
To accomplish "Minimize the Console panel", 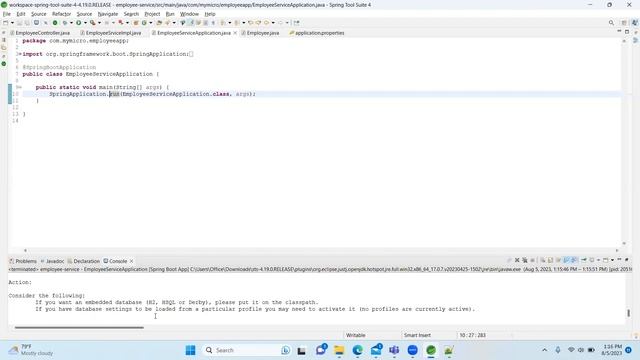I will [x=619, y=260].
